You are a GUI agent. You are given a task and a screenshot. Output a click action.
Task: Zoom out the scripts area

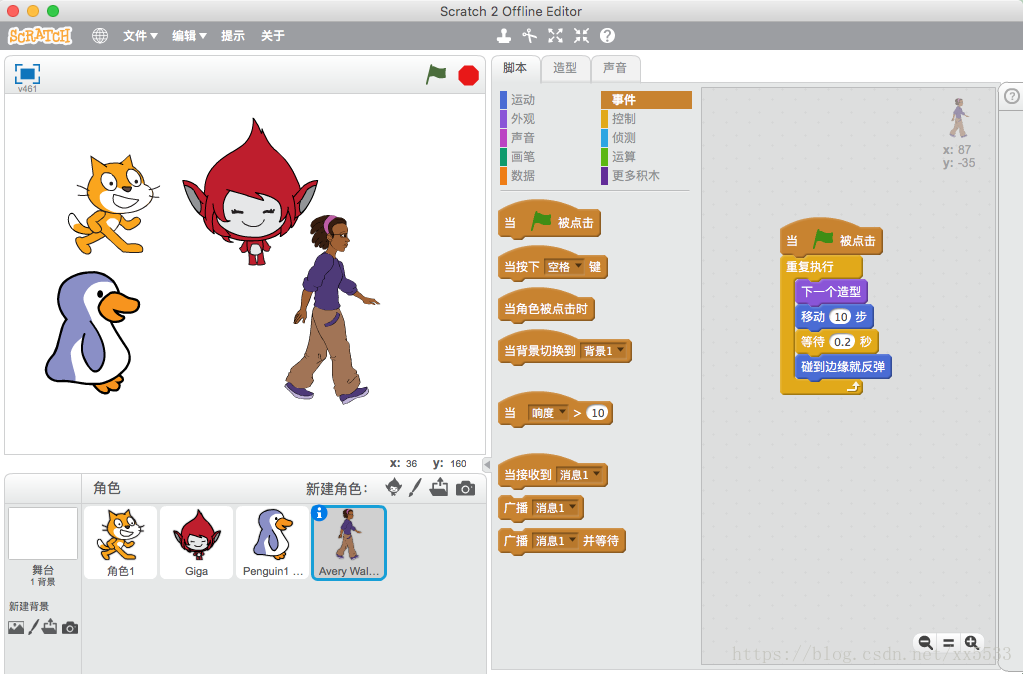(924, 642)
